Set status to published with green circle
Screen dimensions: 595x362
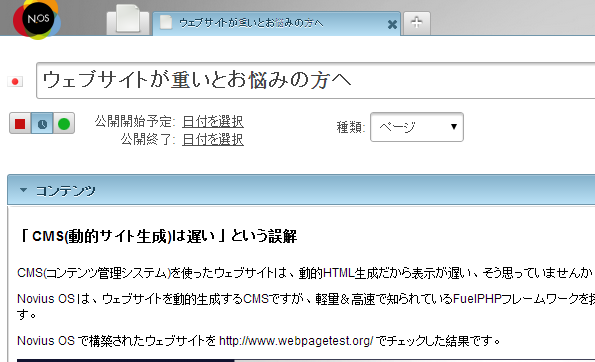pos(64,123)
